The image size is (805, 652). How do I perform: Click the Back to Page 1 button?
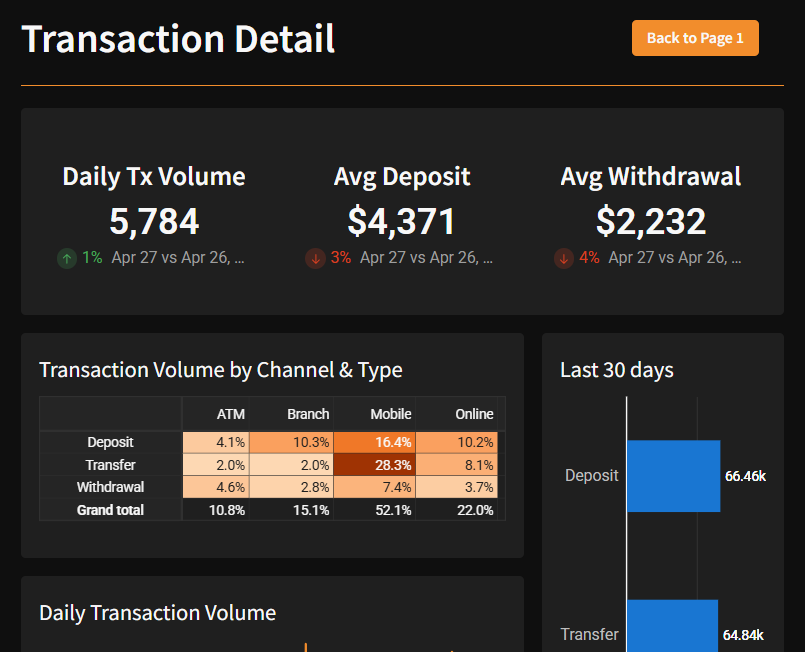coord(695,38)
